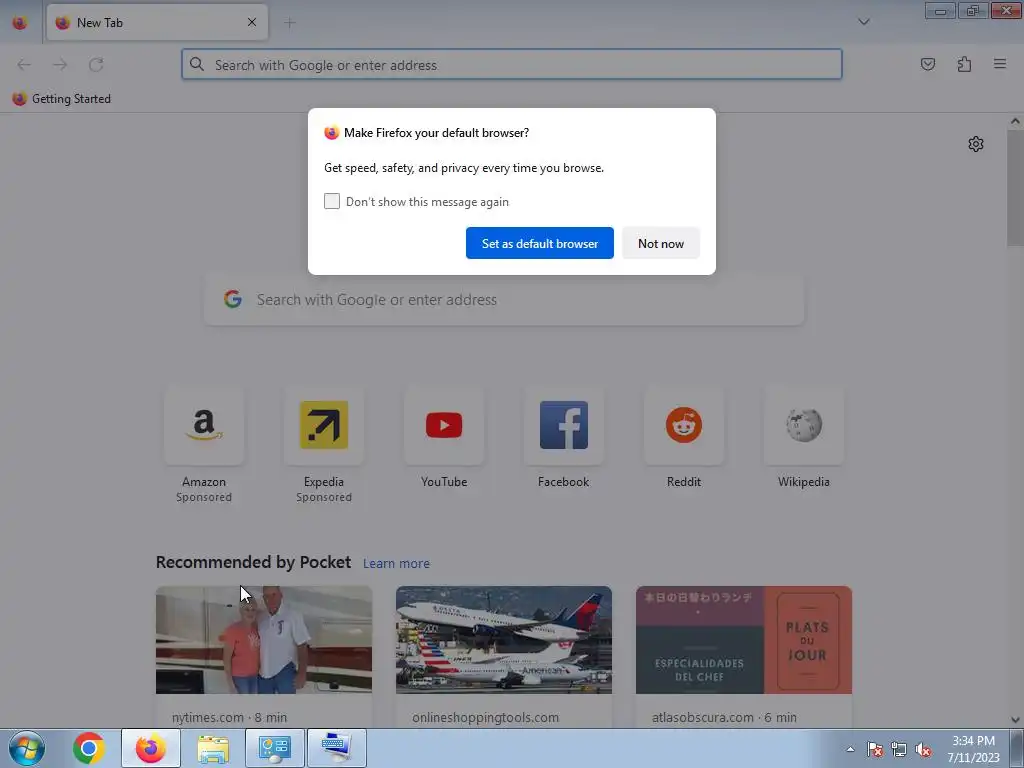Viewport: 1024px width, 768px height.
Task: Click Set as default browser
Action: pyautogui.click(x=539, y=243)
